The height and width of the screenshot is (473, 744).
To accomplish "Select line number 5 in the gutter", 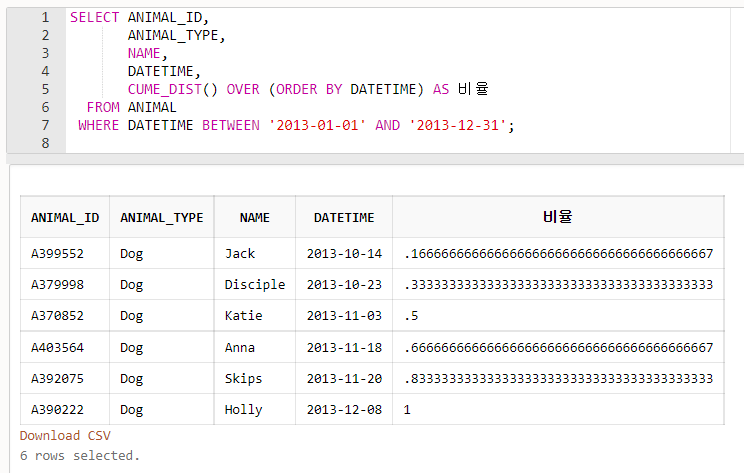I will click(45, 89).
